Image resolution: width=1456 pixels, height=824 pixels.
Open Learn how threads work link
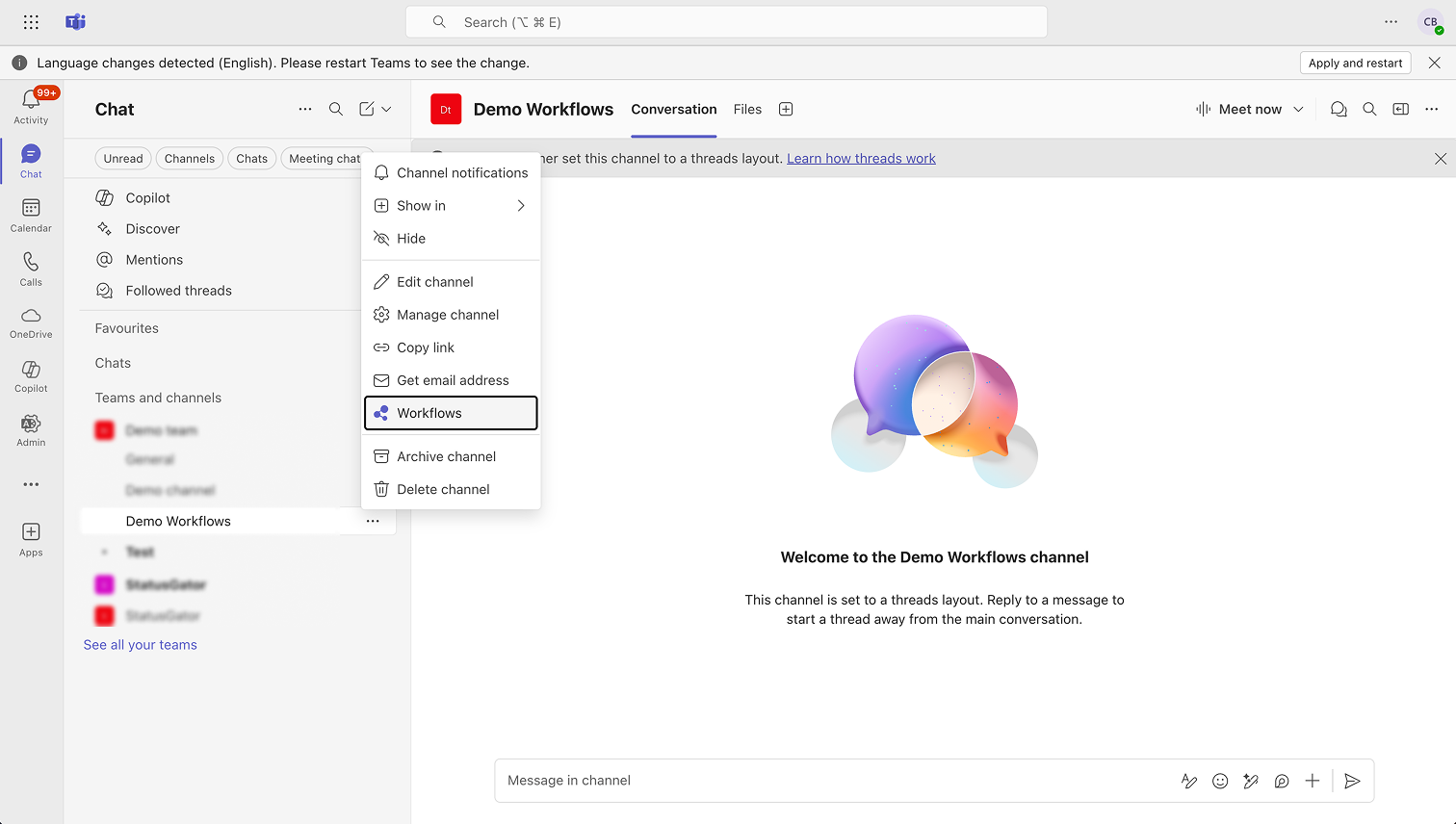[x=861, y=159]
